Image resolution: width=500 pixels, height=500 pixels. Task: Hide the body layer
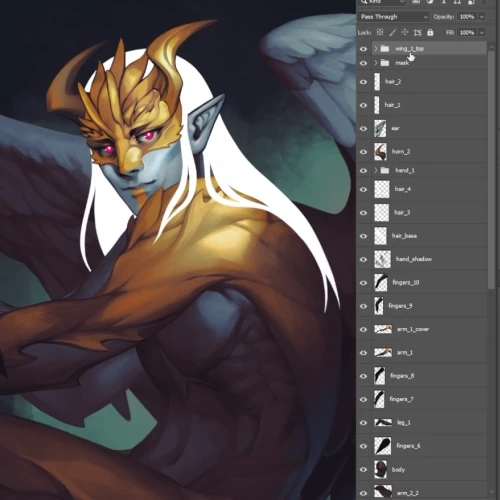pos(363,469)
